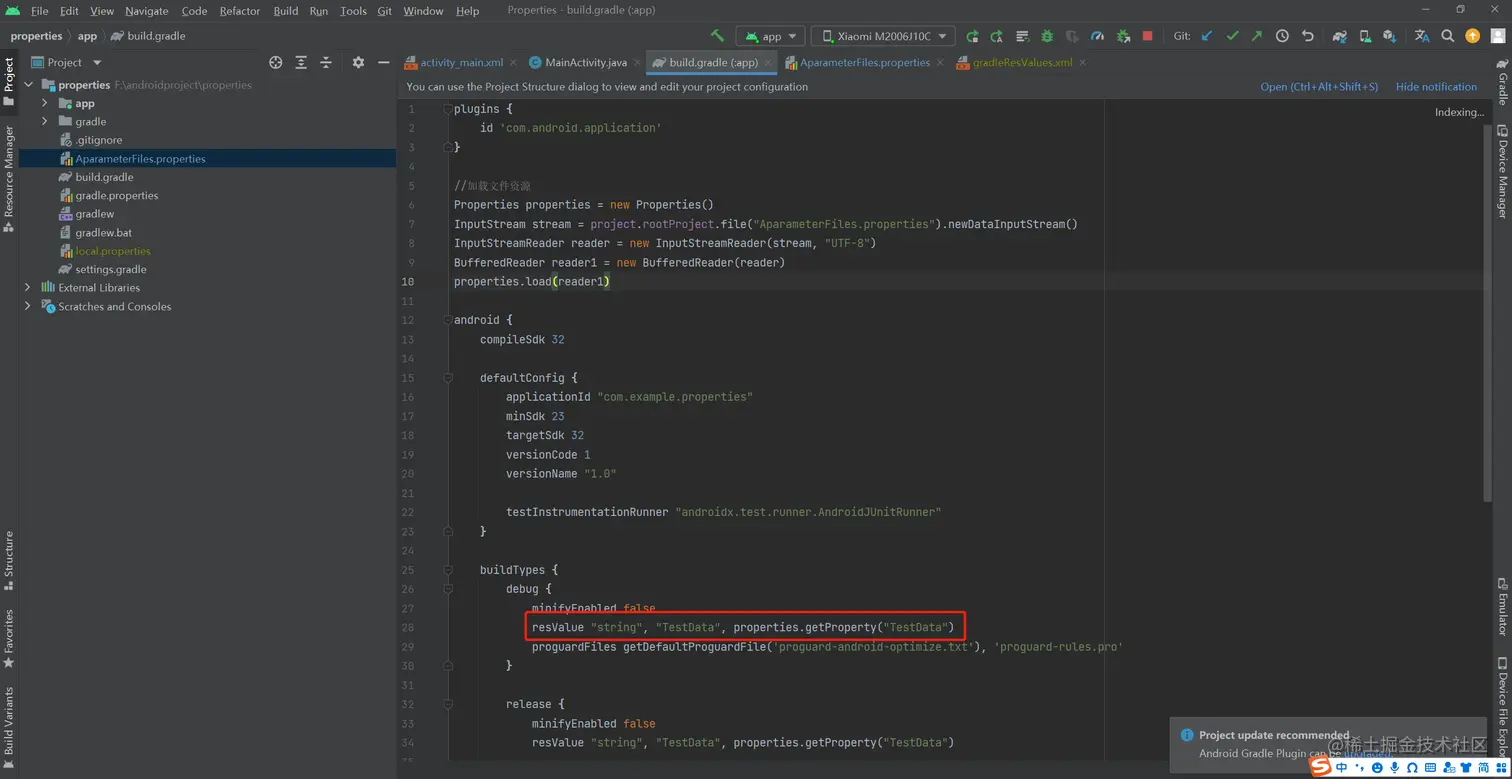Expand Scratches and Consoles node
Viewport: 1512px width, 779px height.
coord(27,306)
